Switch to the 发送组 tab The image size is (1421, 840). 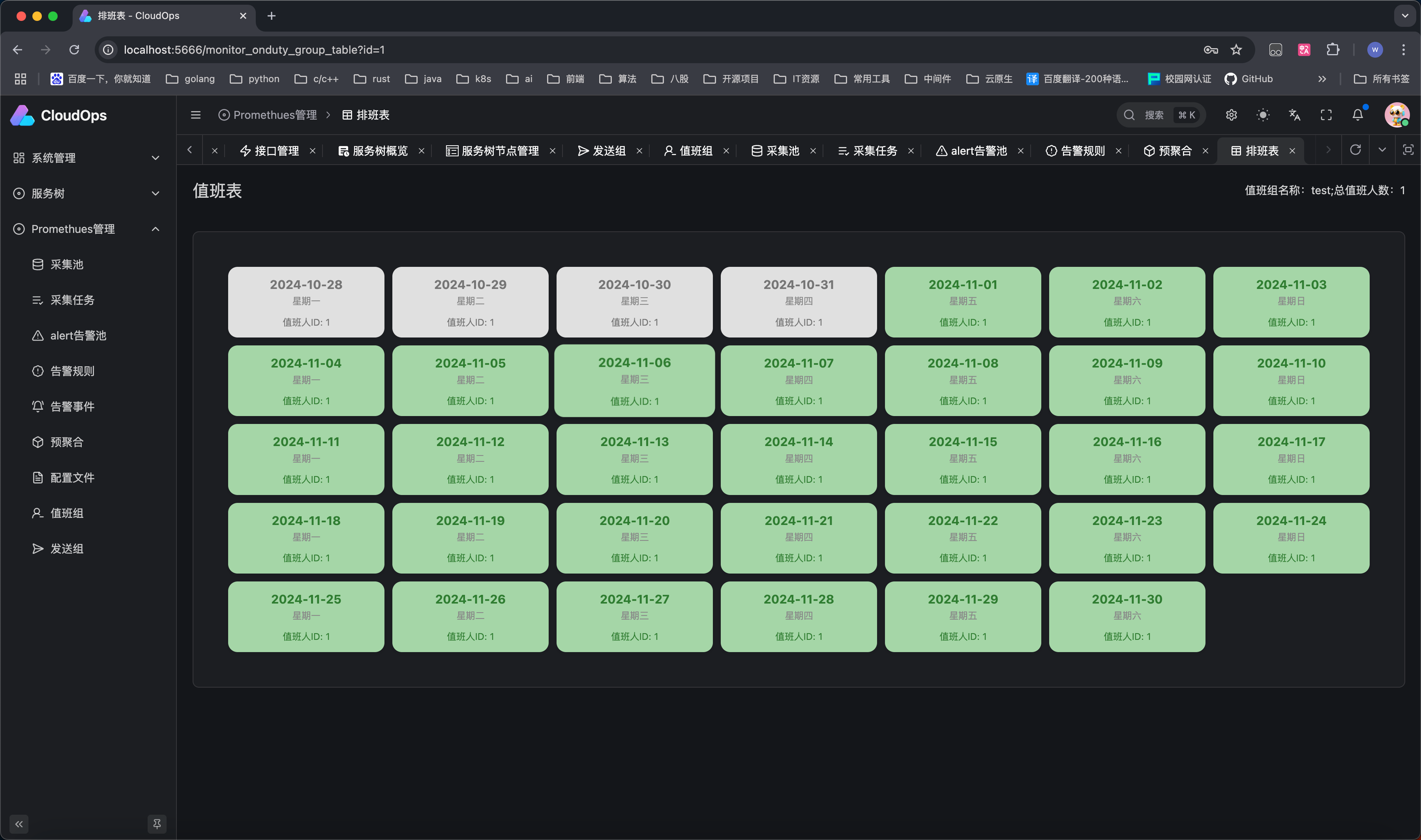pos(602,150)
